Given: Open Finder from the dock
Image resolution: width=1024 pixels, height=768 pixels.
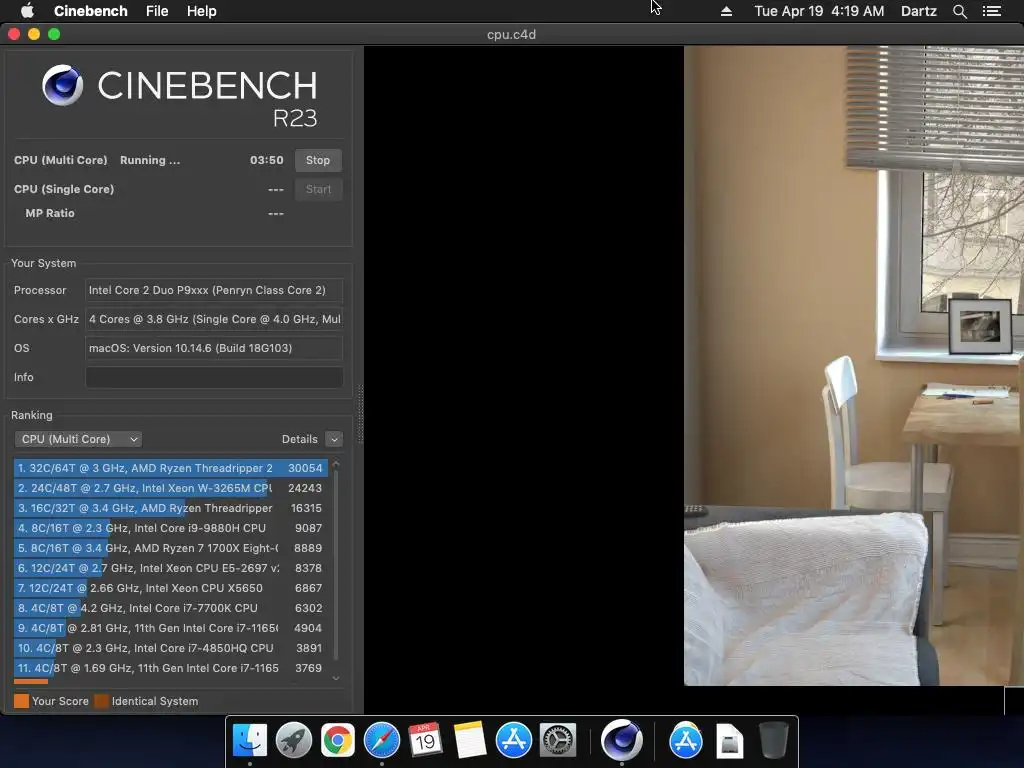Looking at the screenshot, I should (250, 740).
